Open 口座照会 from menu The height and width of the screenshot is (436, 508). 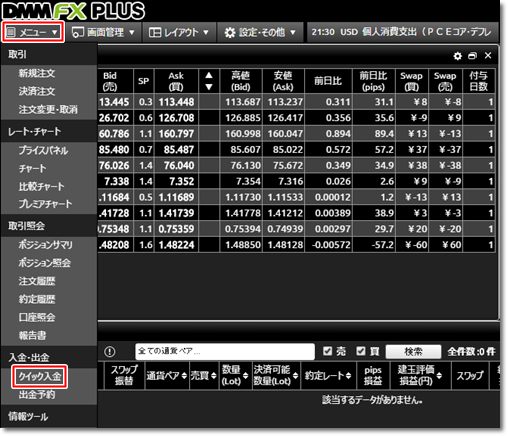click(37, 317)
